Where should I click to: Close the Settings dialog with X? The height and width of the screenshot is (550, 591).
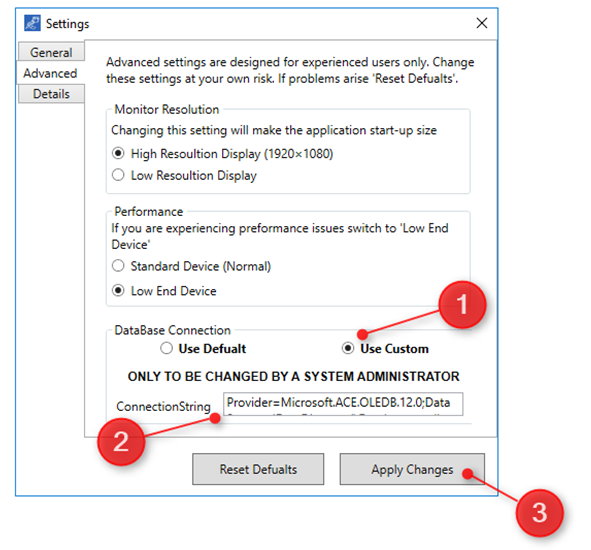tap(482, 23)
